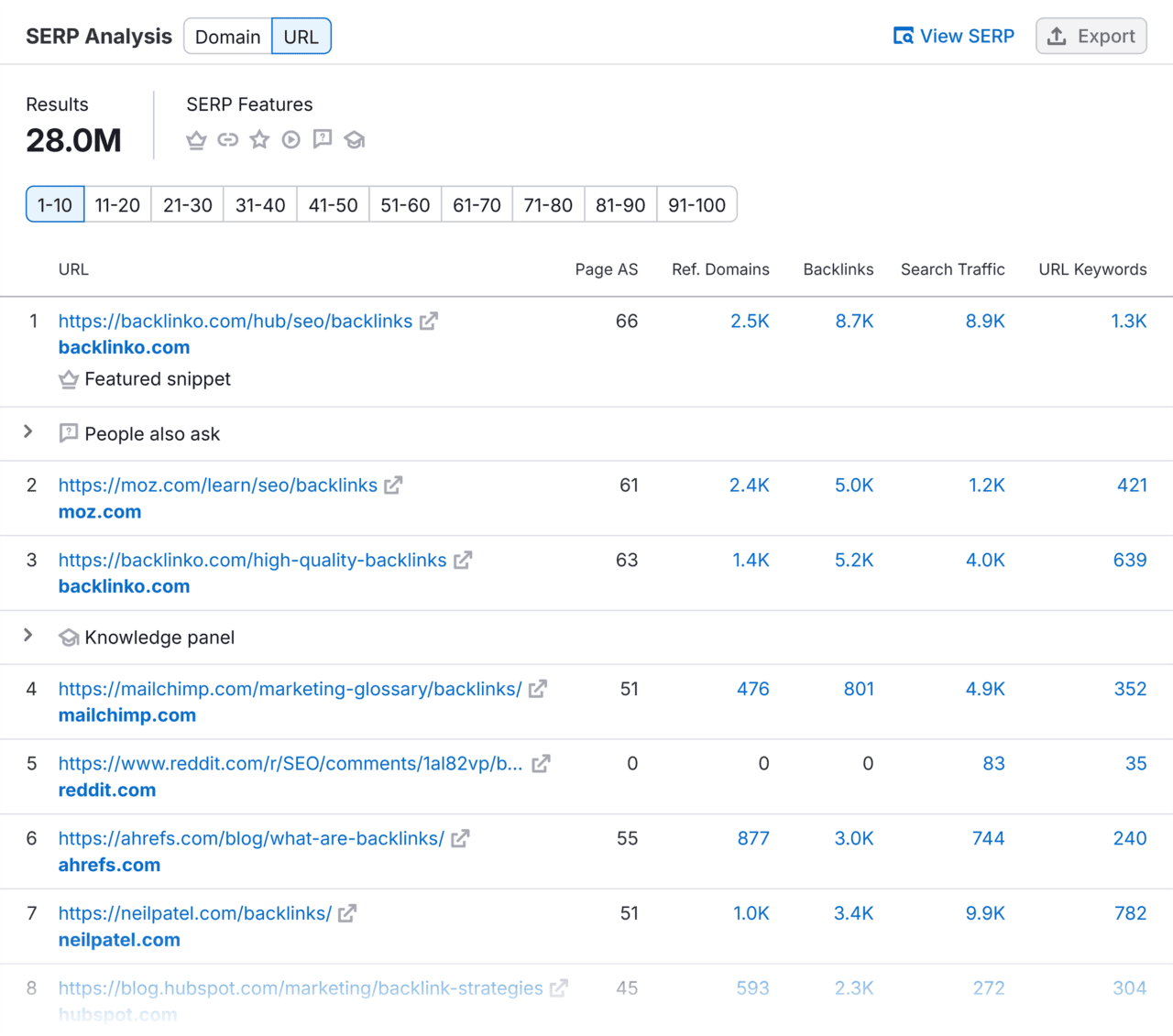Select the URL toggle in SERP Analysis
The height and width of the screenshot is (1036, 1173).
click(x=301, y=36)
